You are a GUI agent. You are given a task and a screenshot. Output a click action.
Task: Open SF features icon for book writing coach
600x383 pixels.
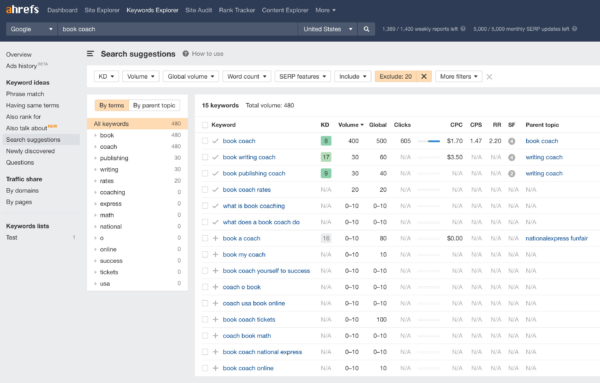click(512, 157)
